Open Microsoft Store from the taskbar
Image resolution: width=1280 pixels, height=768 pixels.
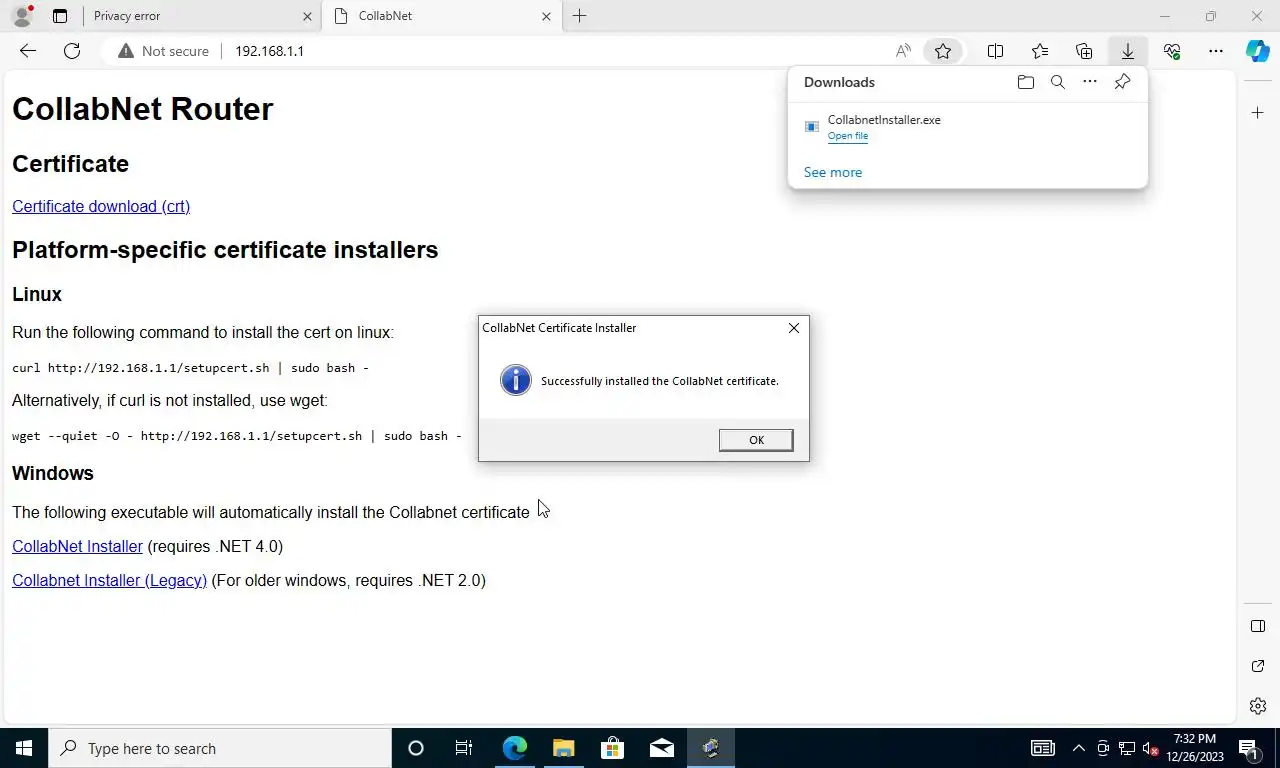(612, 748)
